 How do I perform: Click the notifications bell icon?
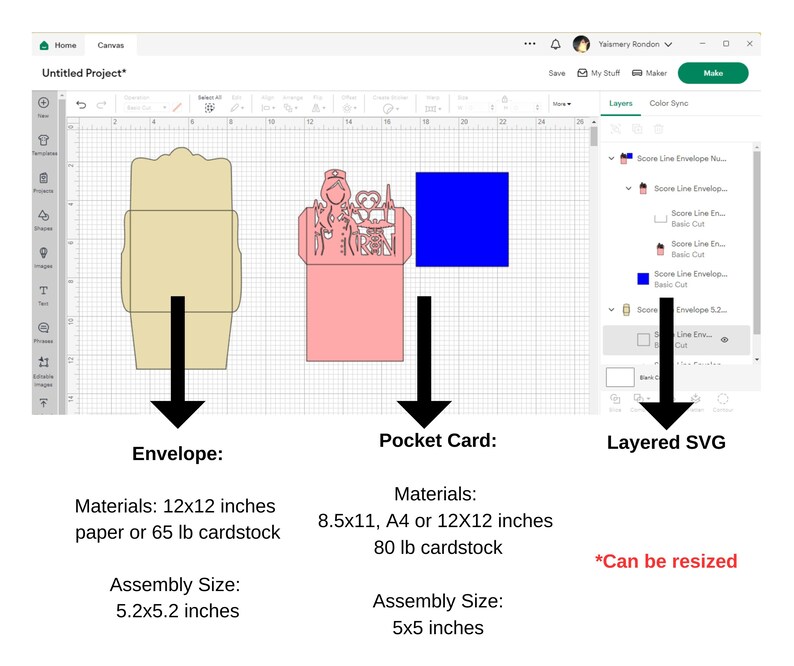click(x=555, y=44)
